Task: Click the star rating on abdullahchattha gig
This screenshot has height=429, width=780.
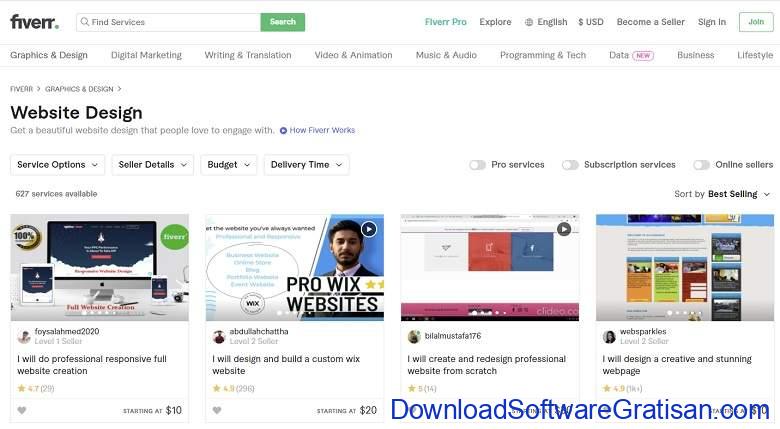Action: [x=233, y=389]
